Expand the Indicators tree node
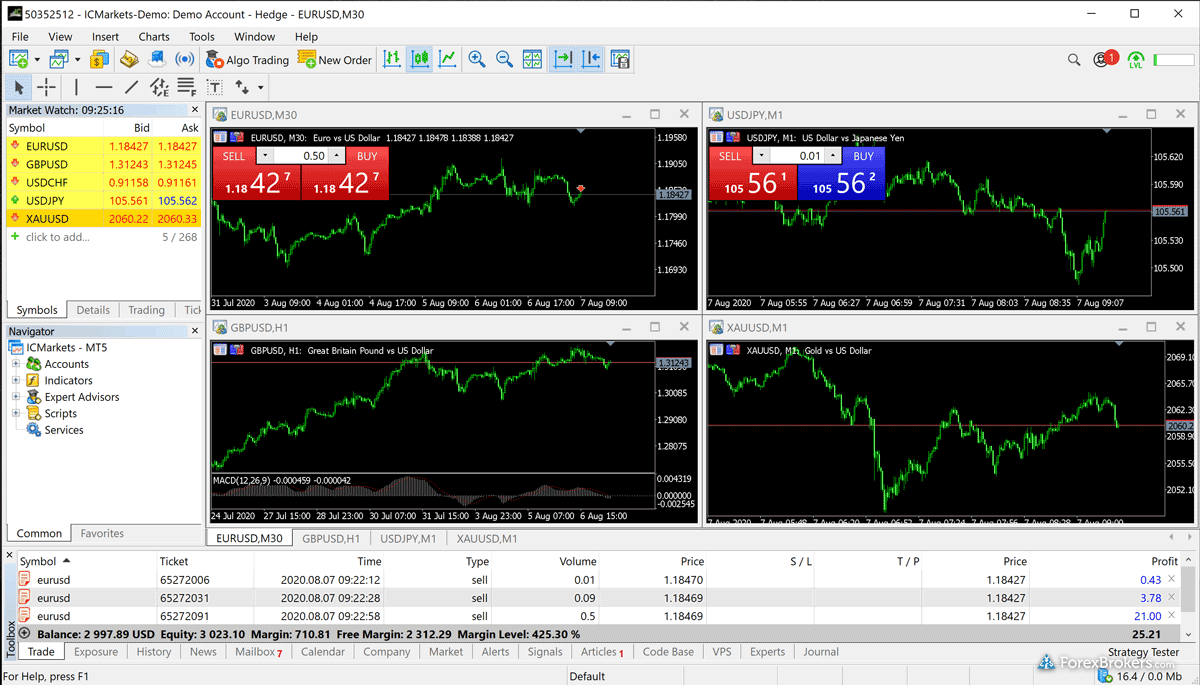Screen dimensions: 1200x685 pyautogui.click(x=16, y=380)
